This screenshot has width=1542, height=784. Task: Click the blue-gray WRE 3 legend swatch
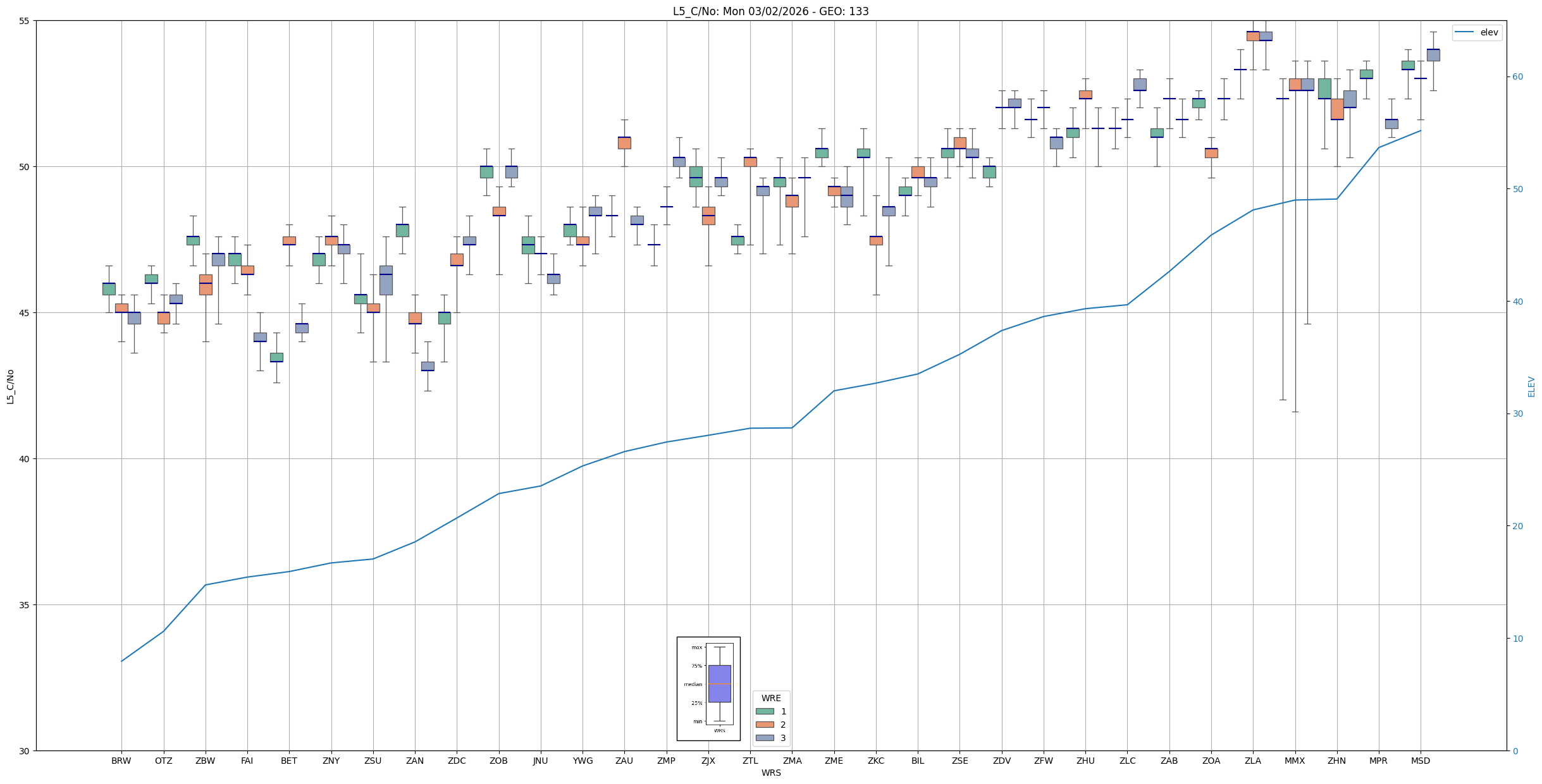coord(765,738)
